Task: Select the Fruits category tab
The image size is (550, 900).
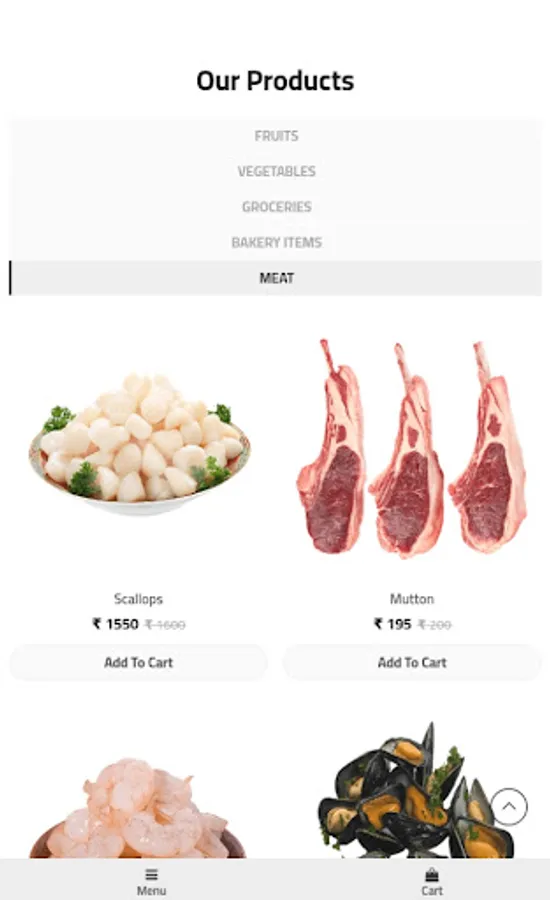Action: tap(276, 136)
